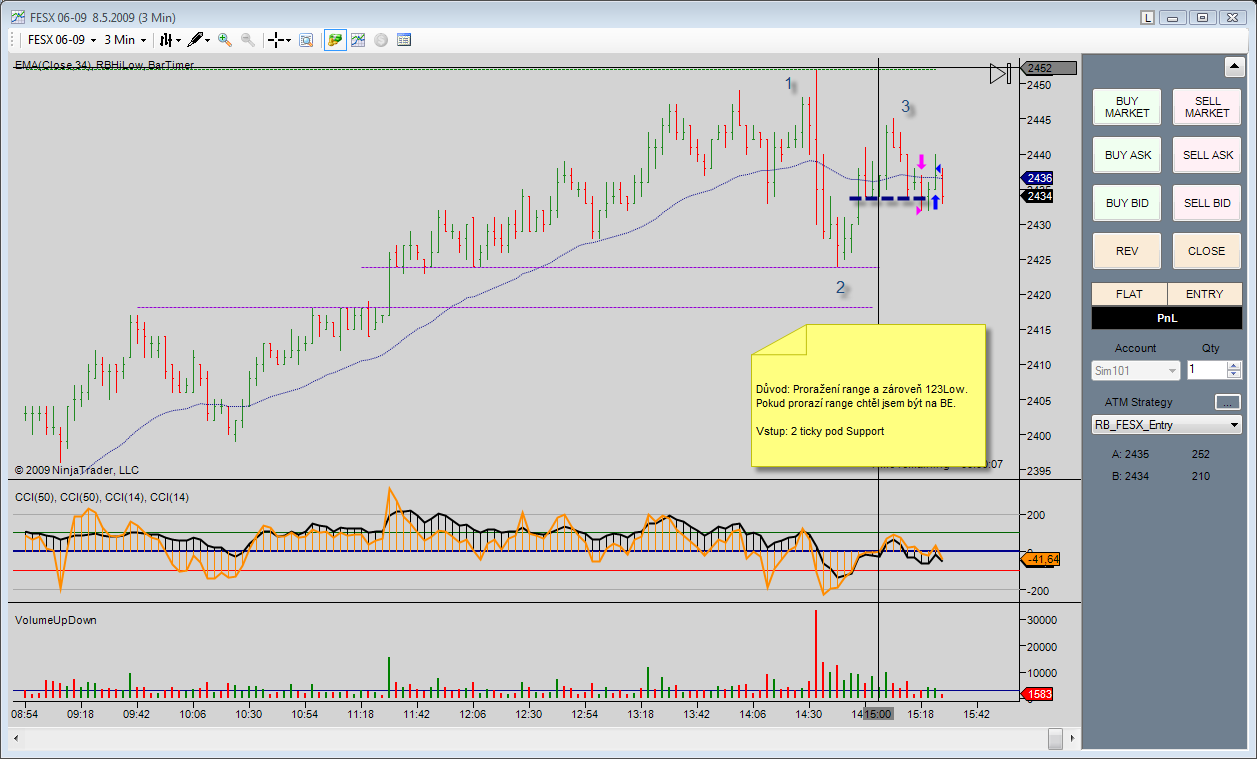Click the black PnL display
This screenshot has height=759, width=1257.
click(1167, 318)
